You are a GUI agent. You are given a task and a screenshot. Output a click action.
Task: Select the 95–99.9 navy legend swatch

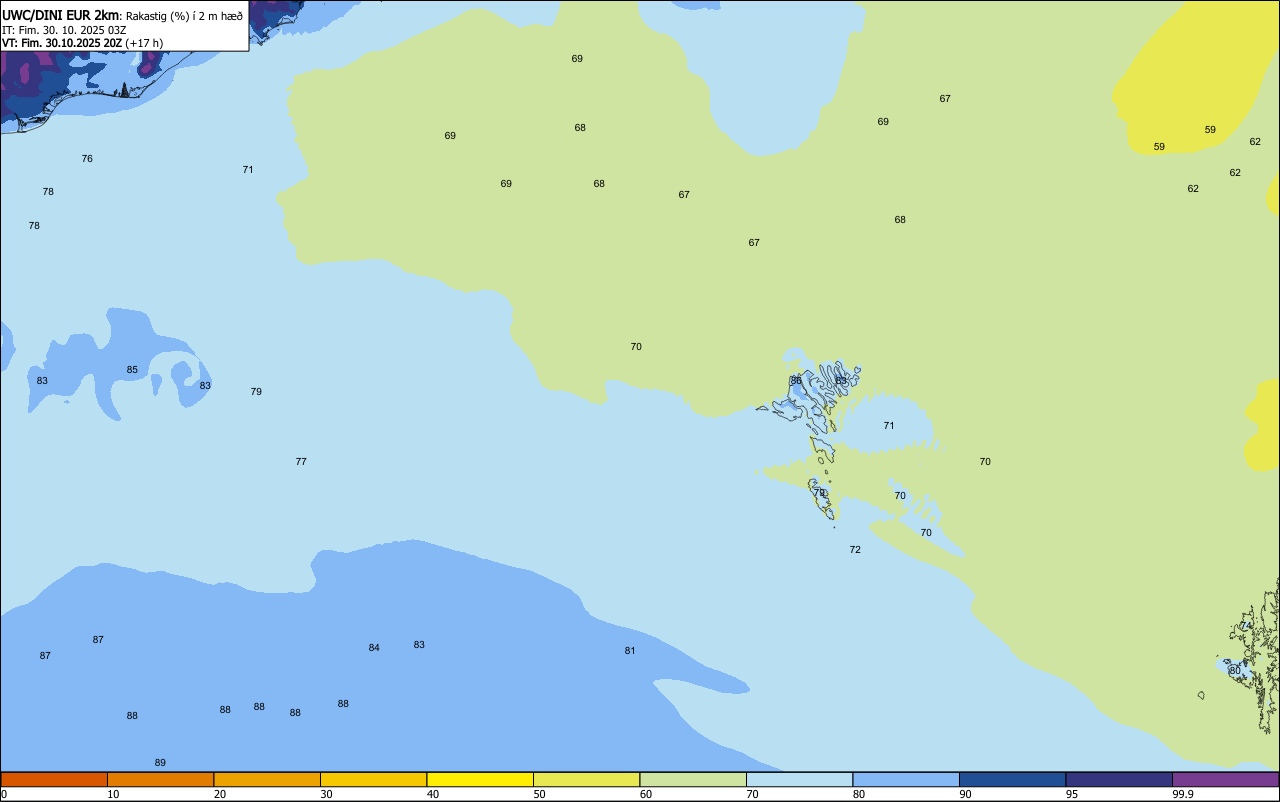click(x=1119, y=779)
